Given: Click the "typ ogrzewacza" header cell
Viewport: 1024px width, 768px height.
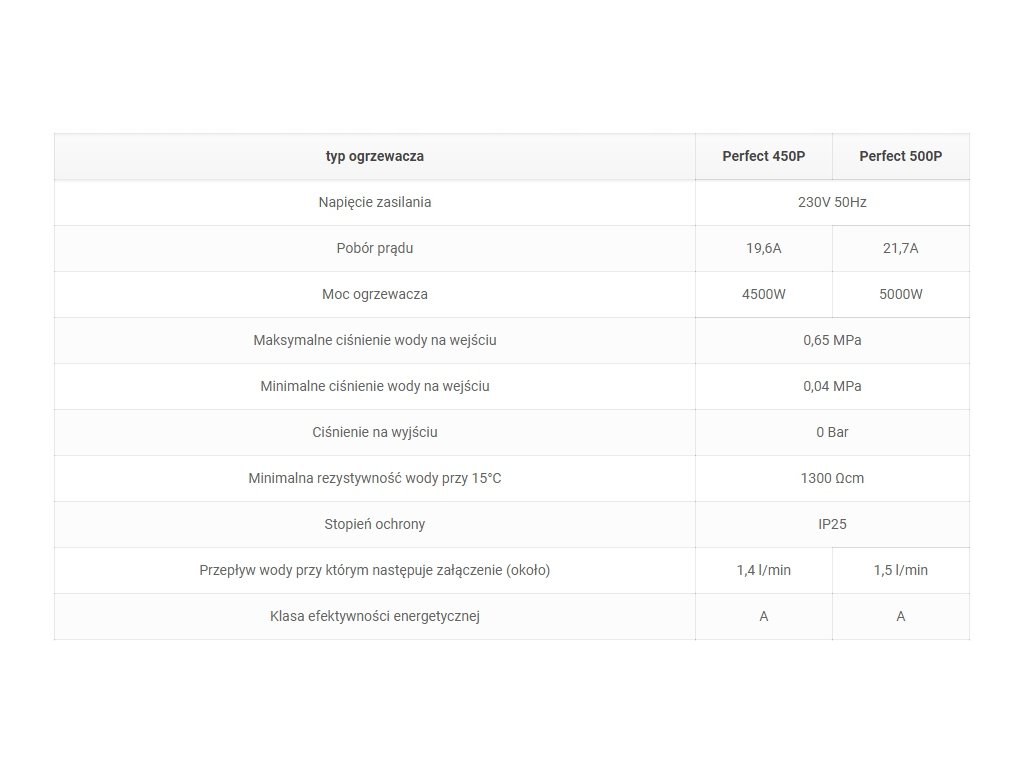Looking at the screenshot, I should [375, 156].
